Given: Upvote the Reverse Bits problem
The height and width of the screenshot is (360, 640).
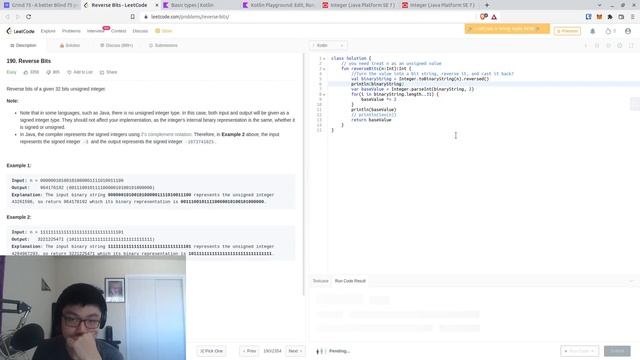Looking at the screenshot, I should click(x=31, y=72).
